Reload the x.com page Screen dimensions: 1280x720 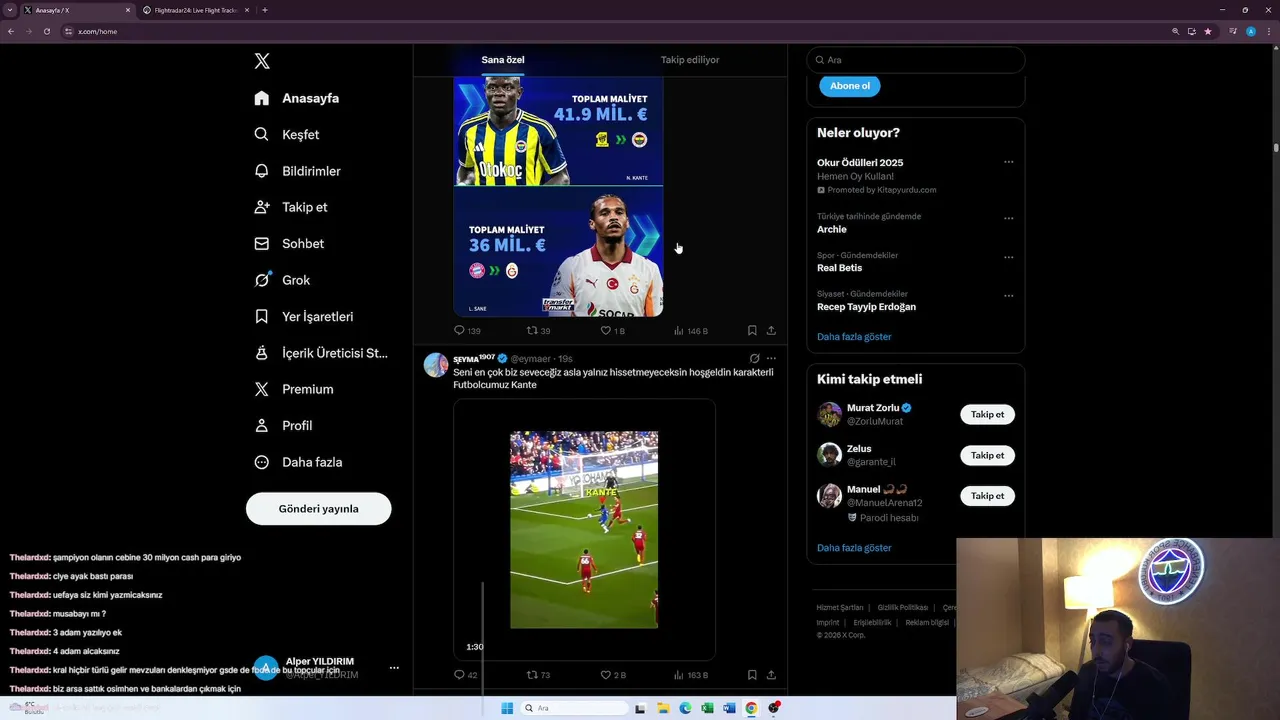pyautogui.click(x=47, y=31)
